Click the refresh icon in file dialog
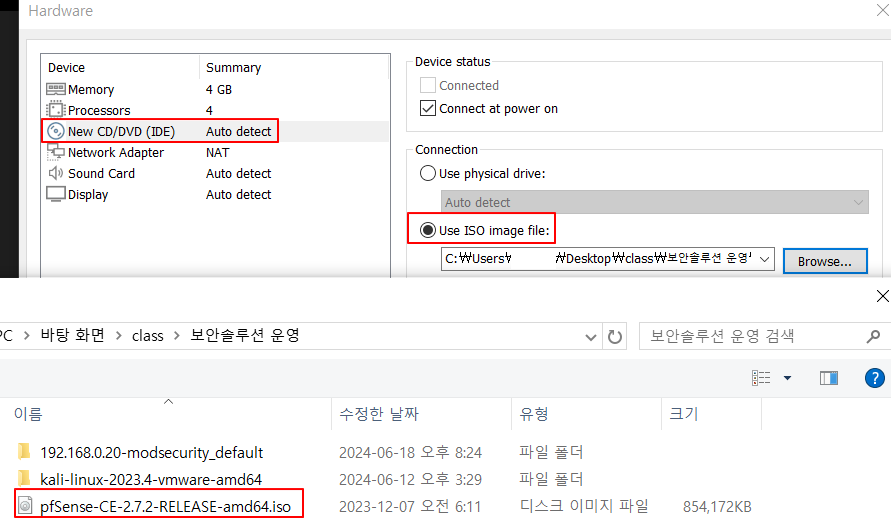 point(614,337)
